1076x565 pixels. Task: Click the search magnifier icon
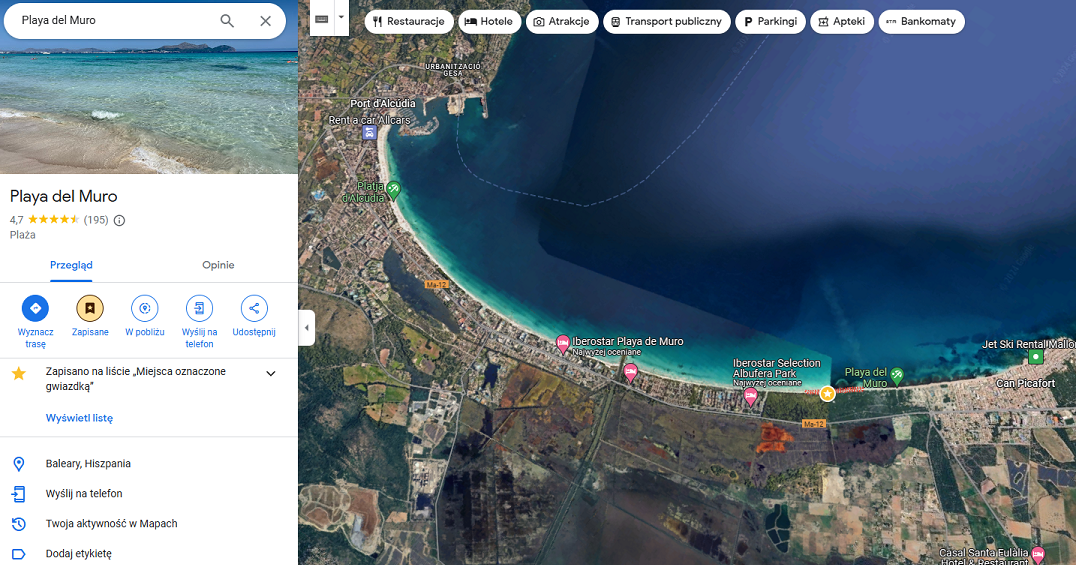(x=226, y=21)
